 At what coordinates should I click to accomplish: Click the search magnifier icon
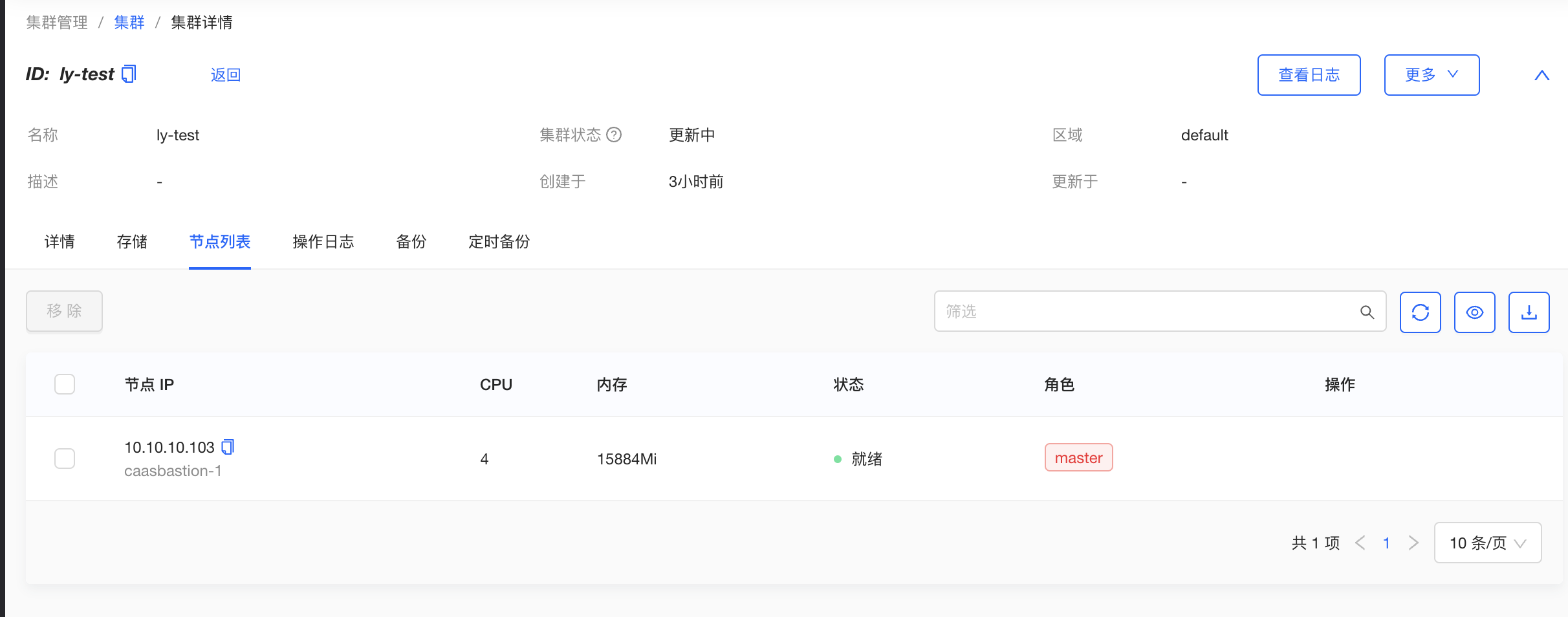(1367, 312)
